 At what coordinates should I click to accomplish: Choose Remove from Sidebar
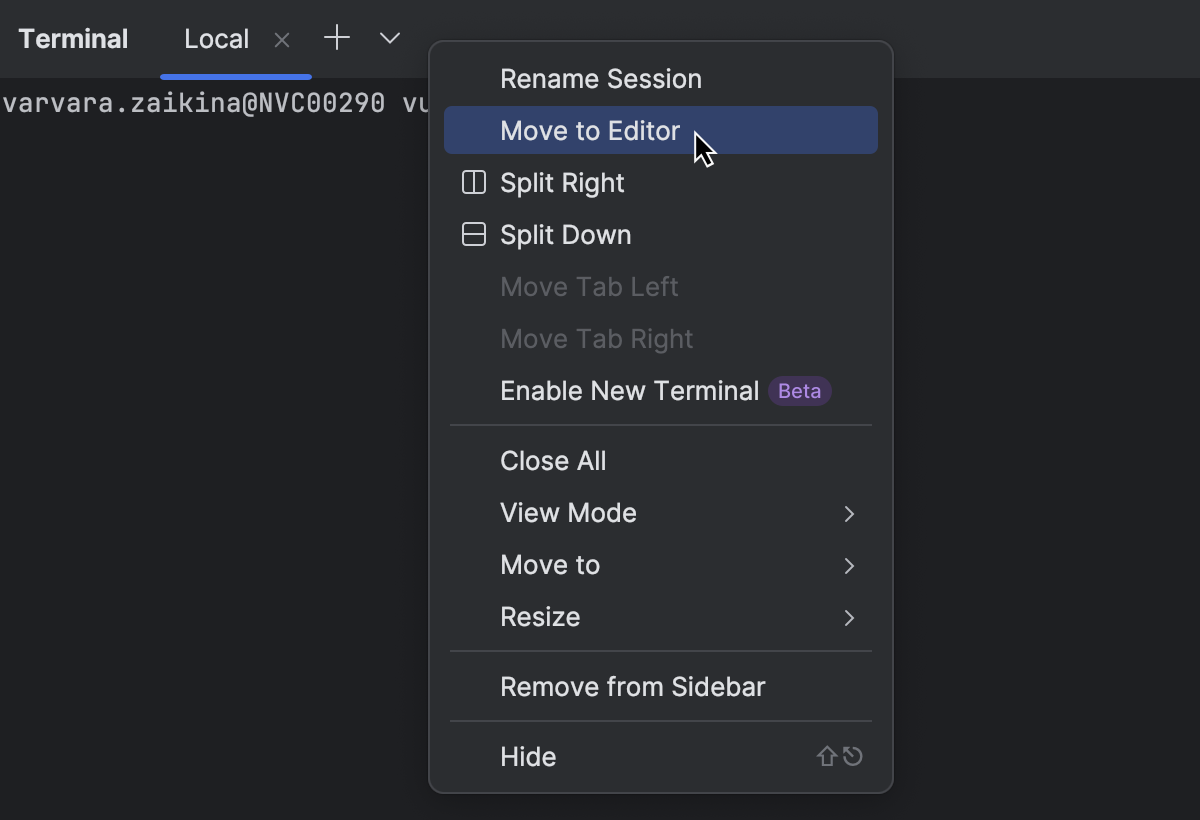point(632,687)
